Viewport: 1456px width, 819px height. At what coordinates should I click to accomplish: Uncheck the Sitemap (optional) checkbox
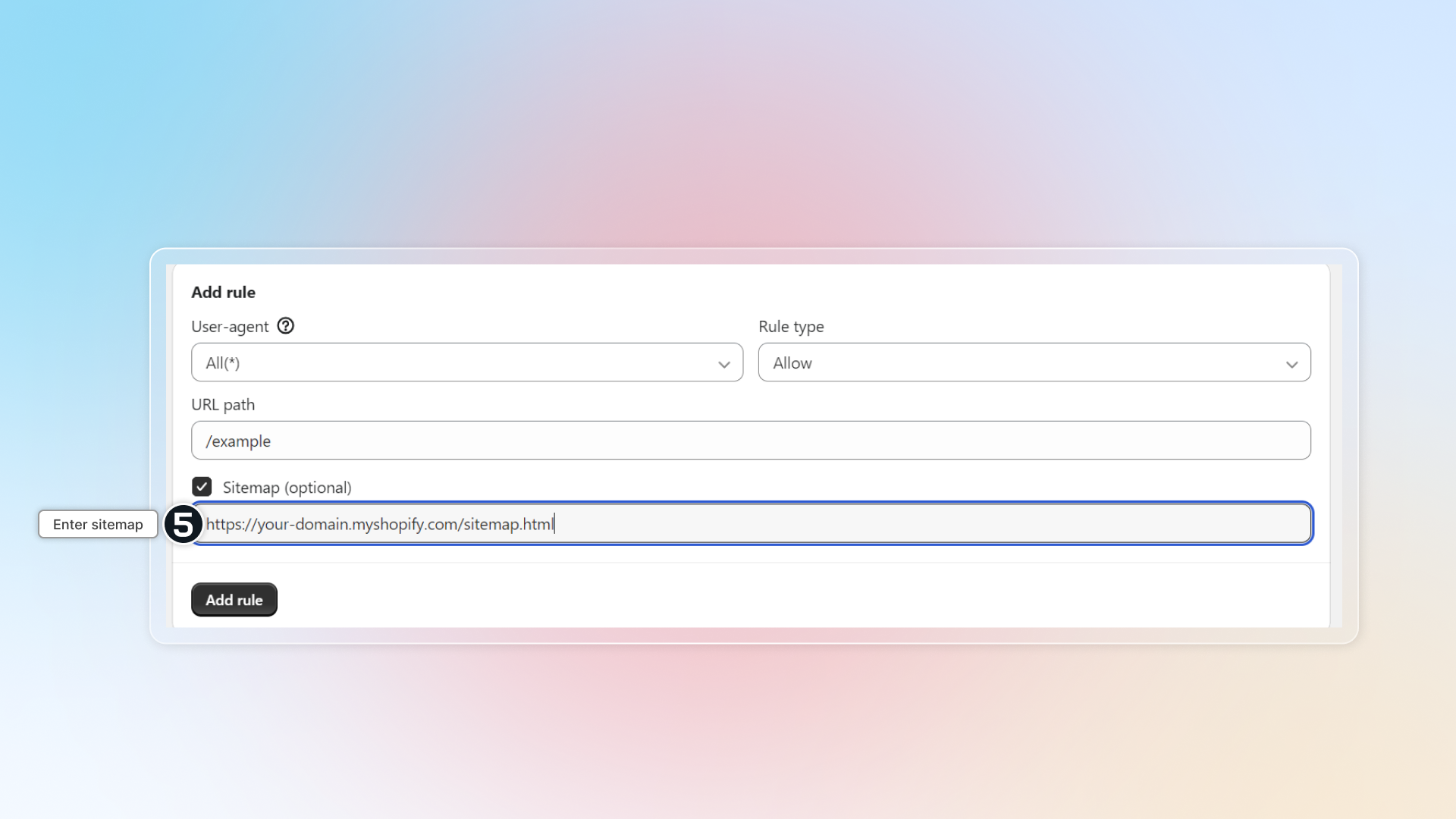[202, 486]
